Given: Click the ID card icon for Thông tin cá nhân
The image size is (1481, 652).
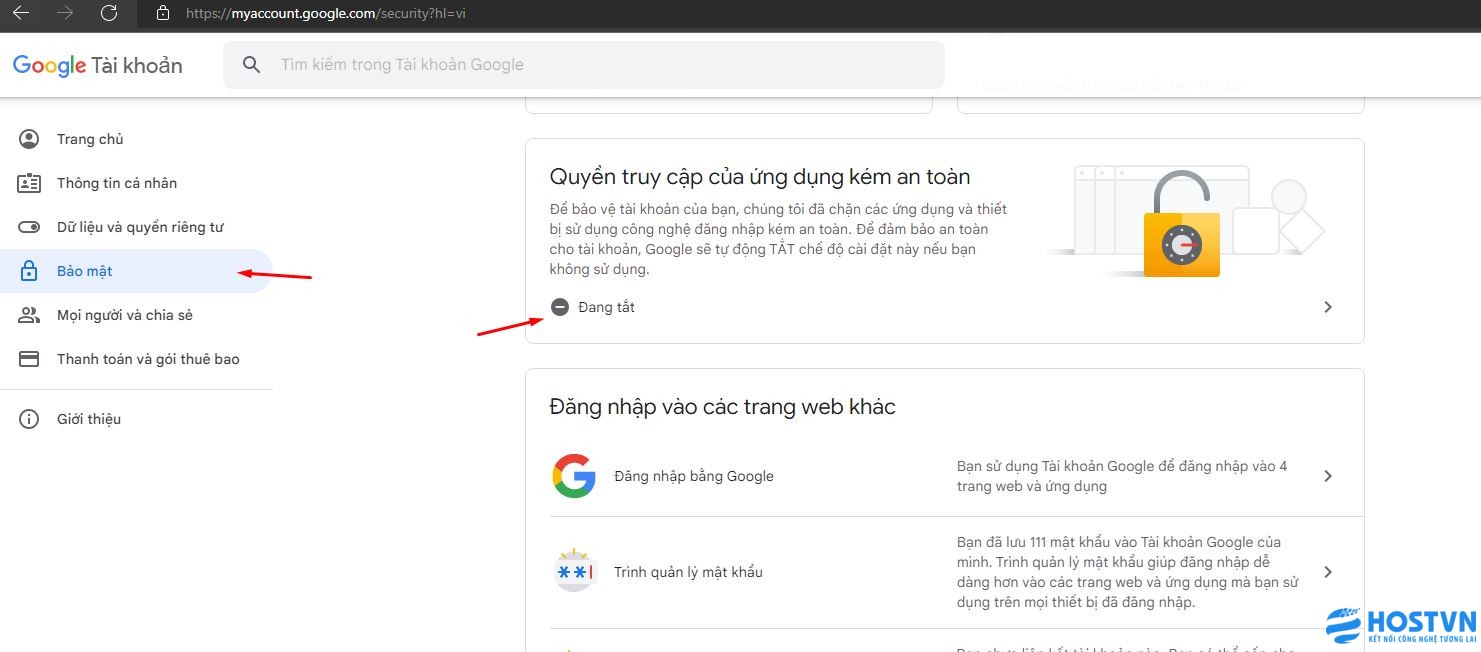Looking at the screenshot, I should coord(29,183).
